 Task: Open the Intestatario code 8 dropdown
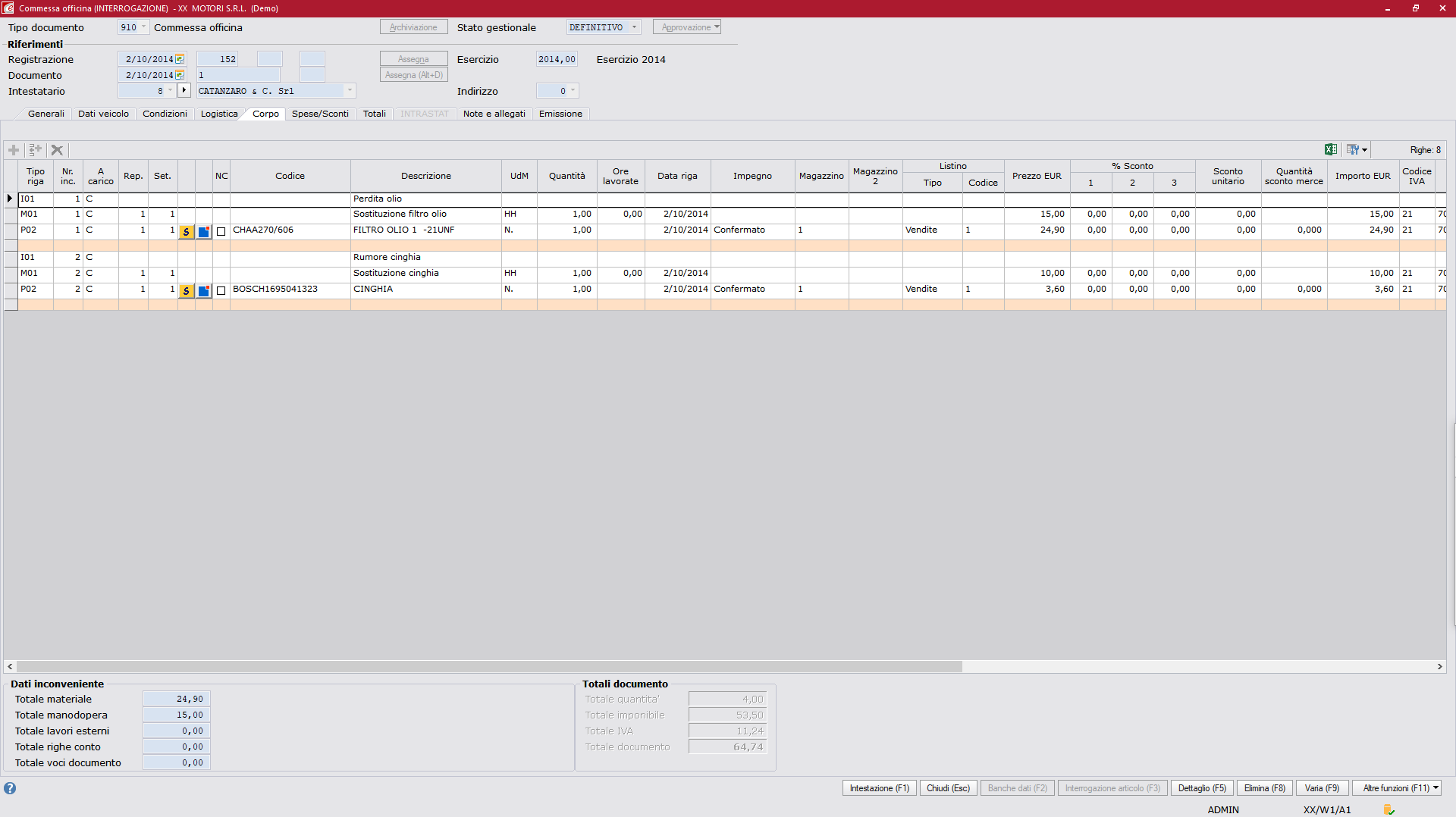pos(170,91)
